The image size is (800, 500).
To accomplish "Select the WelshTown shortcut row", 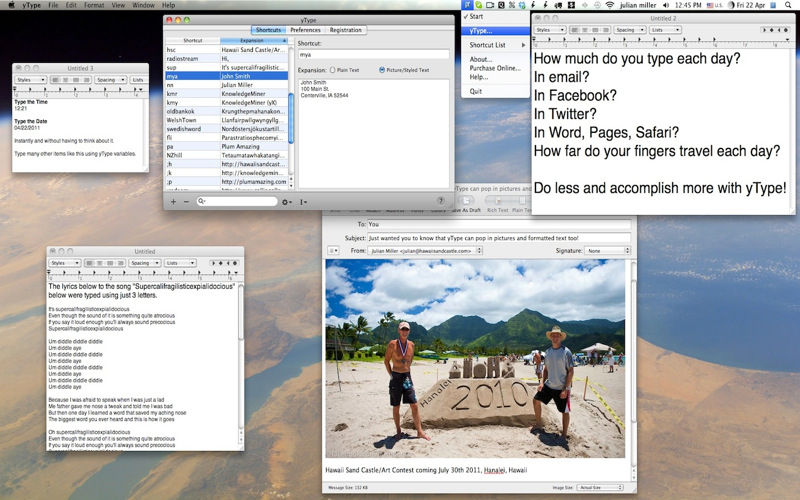I will pyautogui.click(x=227, y=120).
